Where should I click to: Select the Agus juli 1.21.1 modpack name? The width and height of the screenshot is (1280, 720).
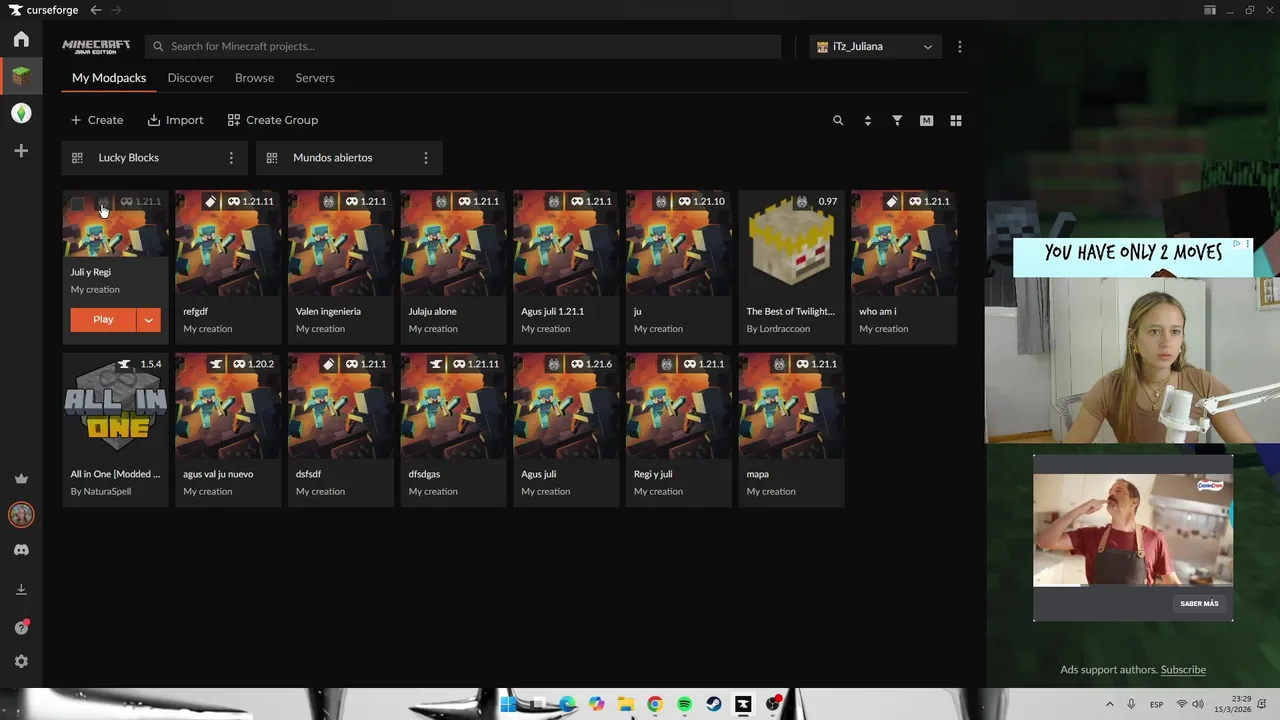click(552, 312)
